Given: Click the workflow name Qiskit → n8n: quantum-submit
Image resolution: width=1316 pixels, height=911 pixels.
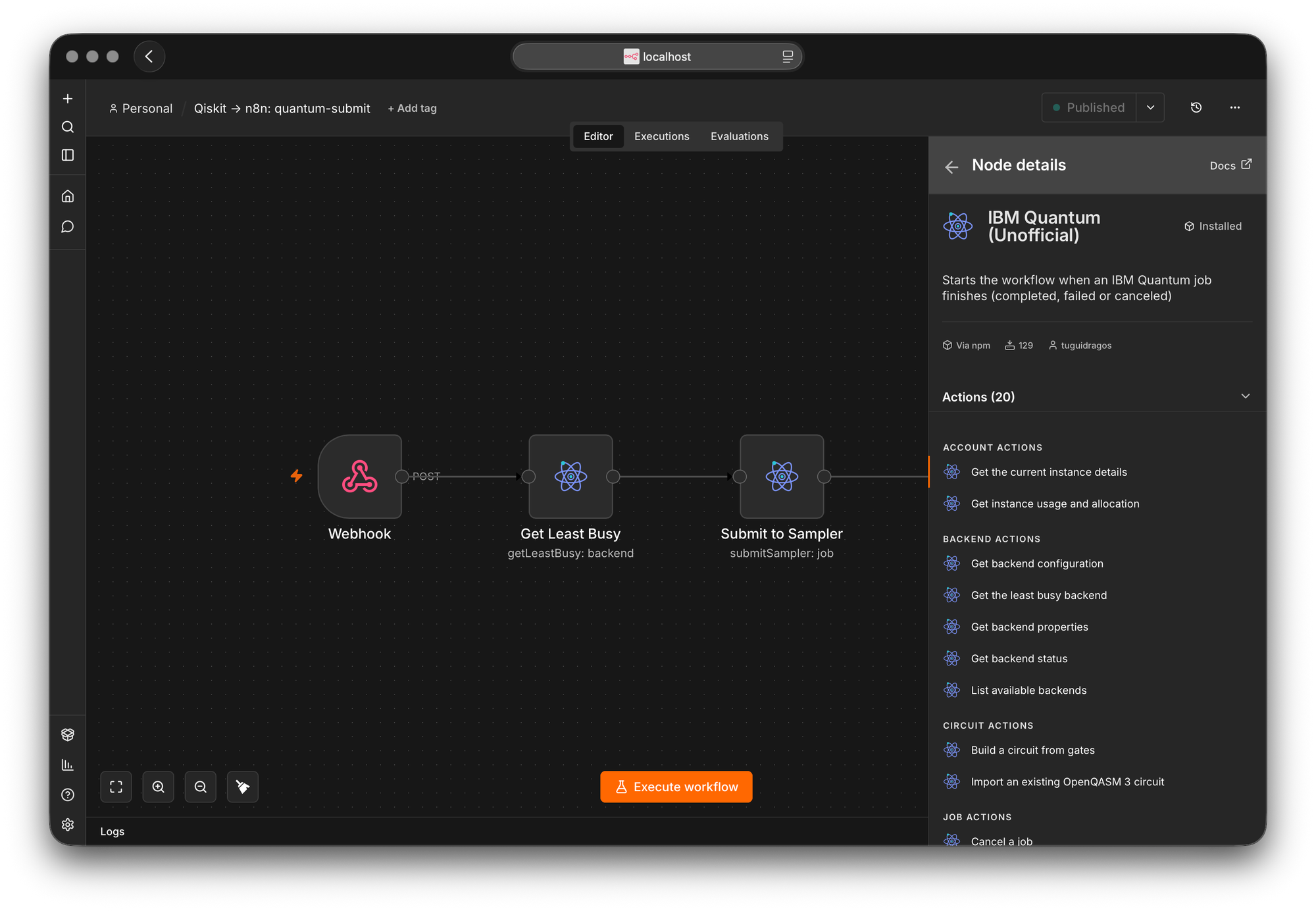Looking at the screenshot, I should point(282,109).
